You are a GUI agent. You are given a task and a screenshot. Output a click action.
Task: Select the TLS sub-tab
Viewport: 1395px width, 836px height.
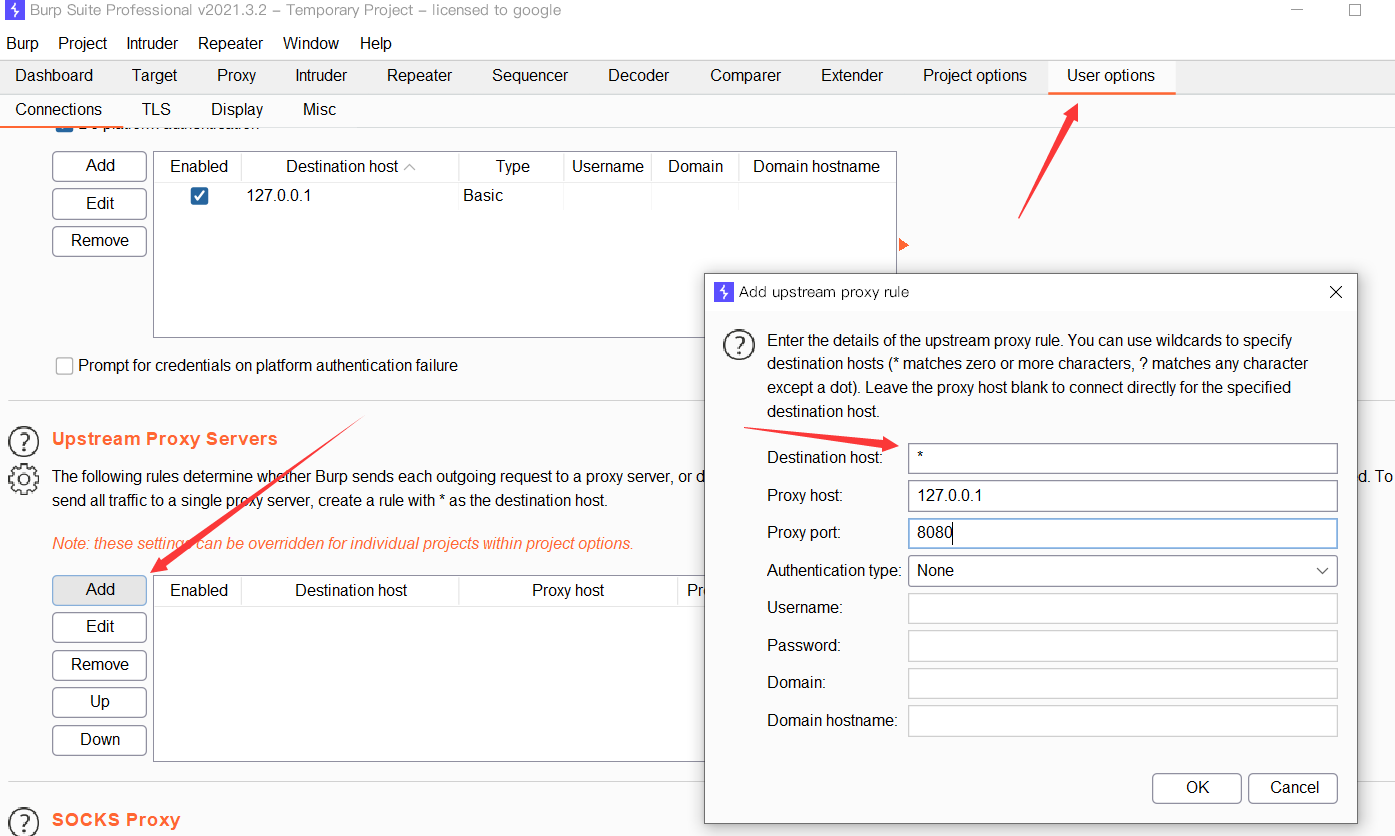point(155,110)
